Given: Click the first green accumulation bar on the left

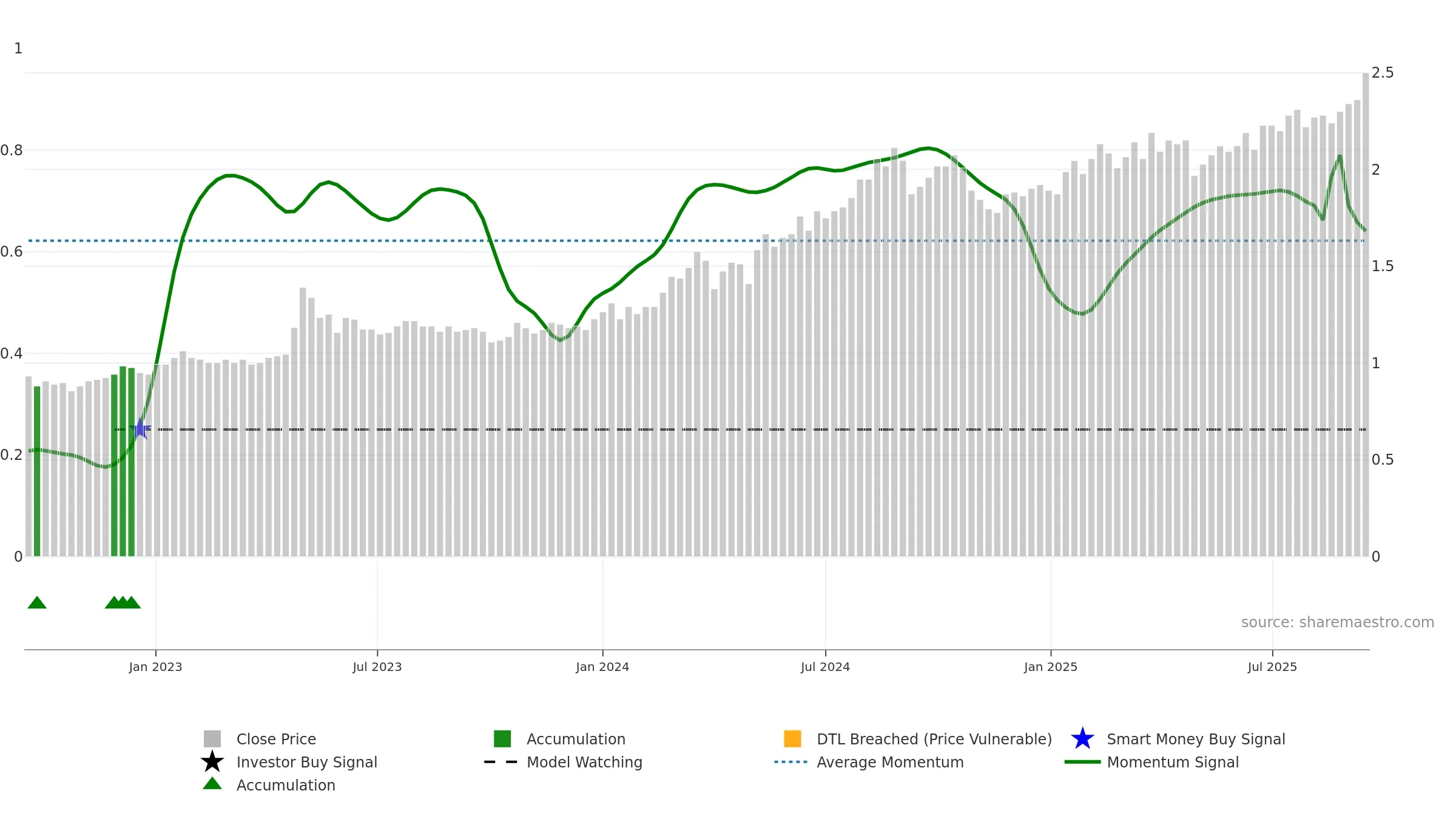Looking at the screenshot, I should coord(37,471).
